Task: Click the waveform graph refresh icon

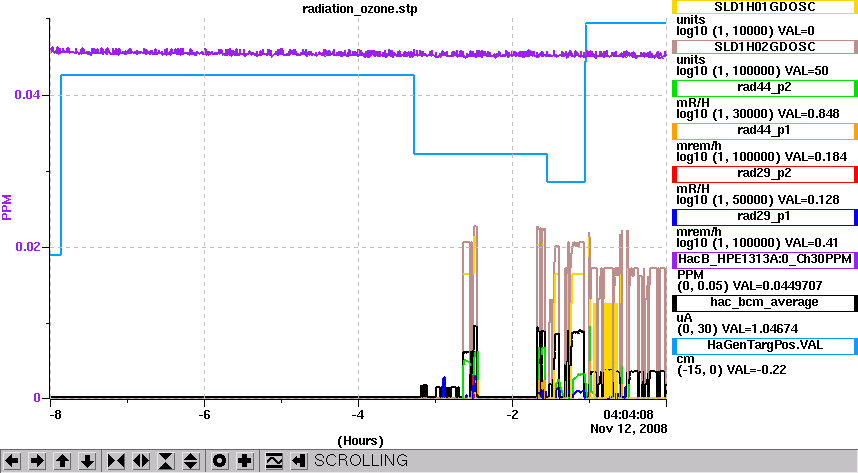Action: coord(274,461)
